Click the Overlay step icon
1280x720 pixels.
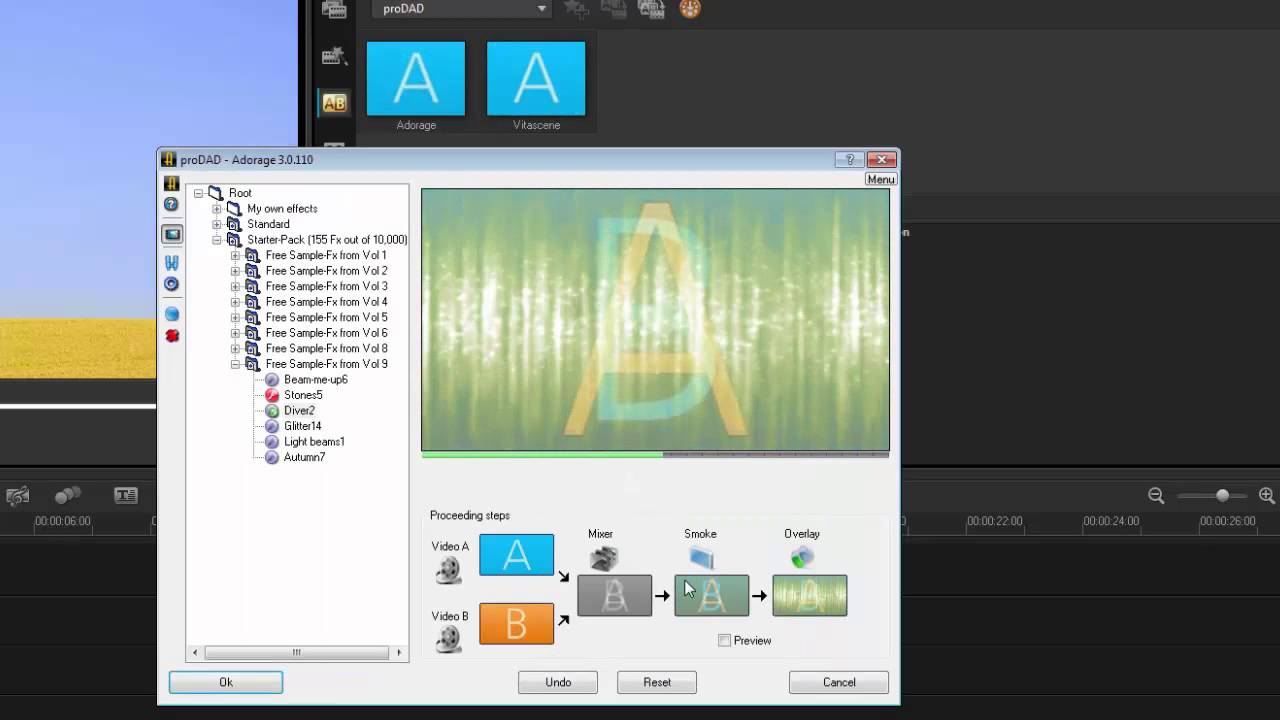click(x=802, y=557)
